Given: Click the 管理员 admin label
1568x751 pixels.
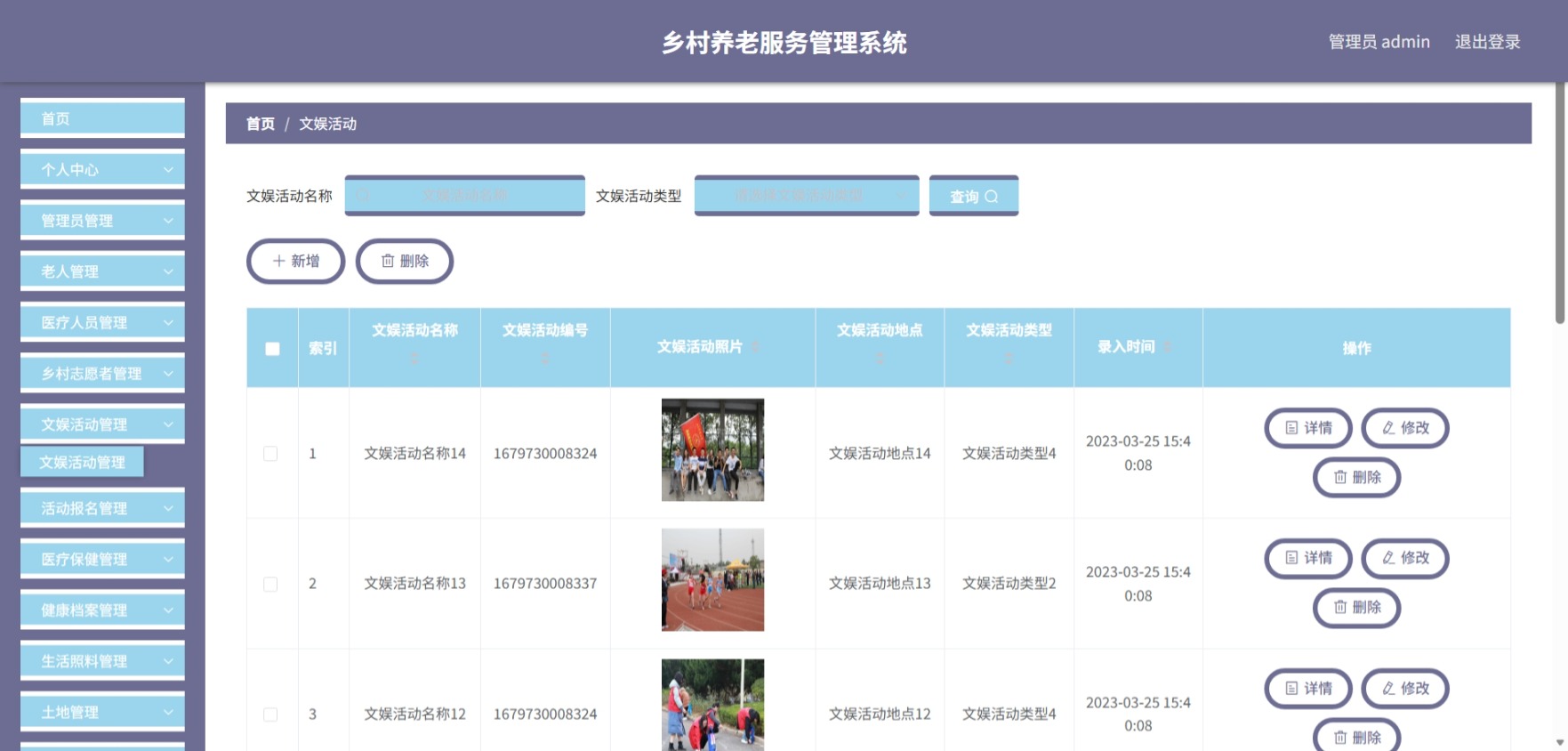Looking at the screenshot, I should tap(1379, 42).
